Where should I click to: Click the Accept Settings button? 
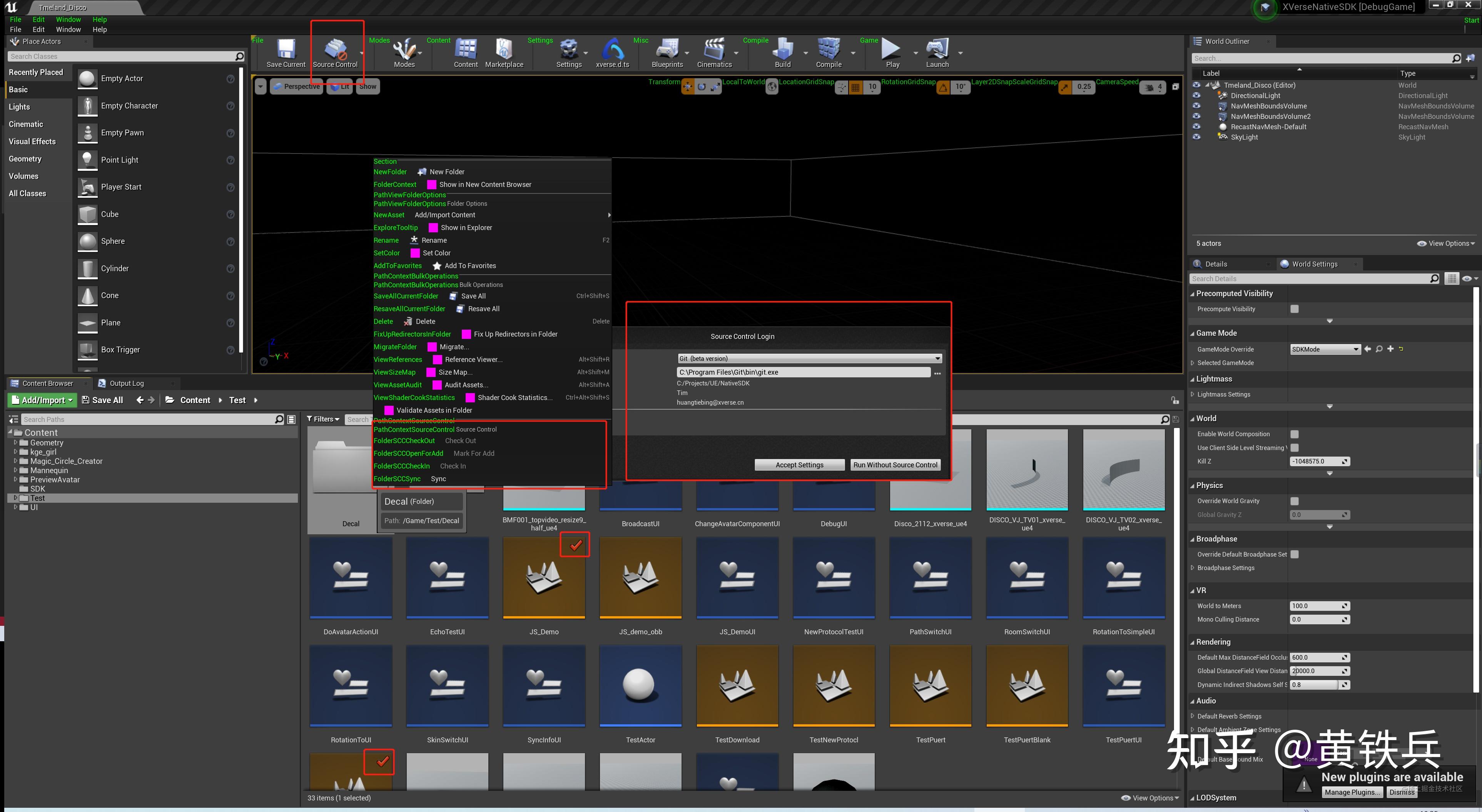tap(799, 465)
